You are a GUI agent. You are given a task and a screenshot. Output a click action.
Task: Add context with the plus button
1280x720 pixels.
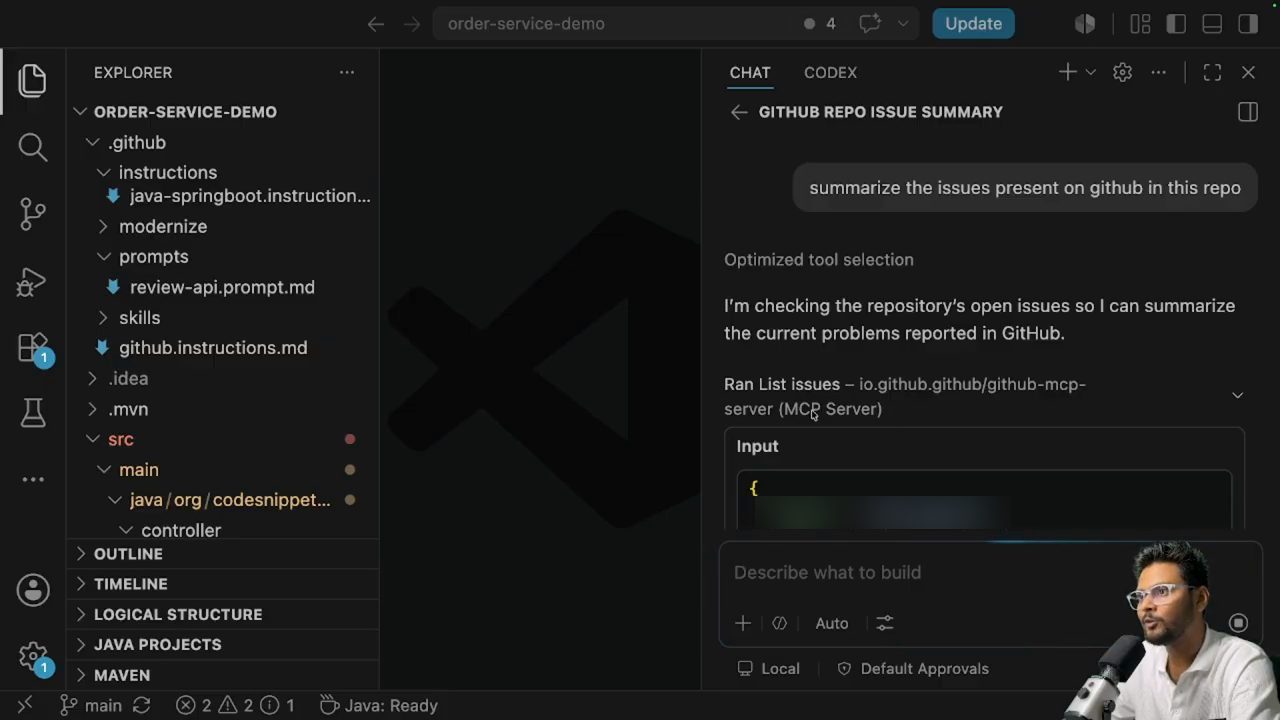tap(743, 623)
